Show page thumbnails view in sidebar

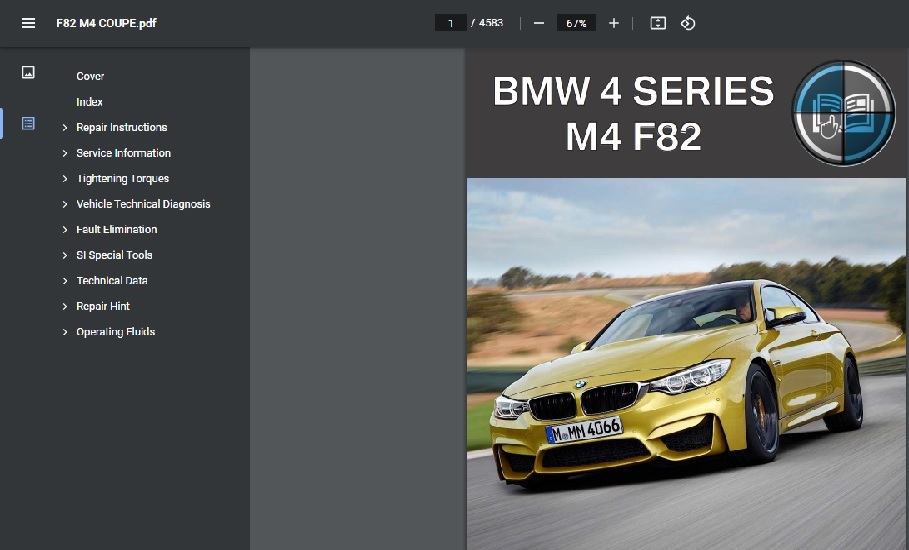click(28, 72)
